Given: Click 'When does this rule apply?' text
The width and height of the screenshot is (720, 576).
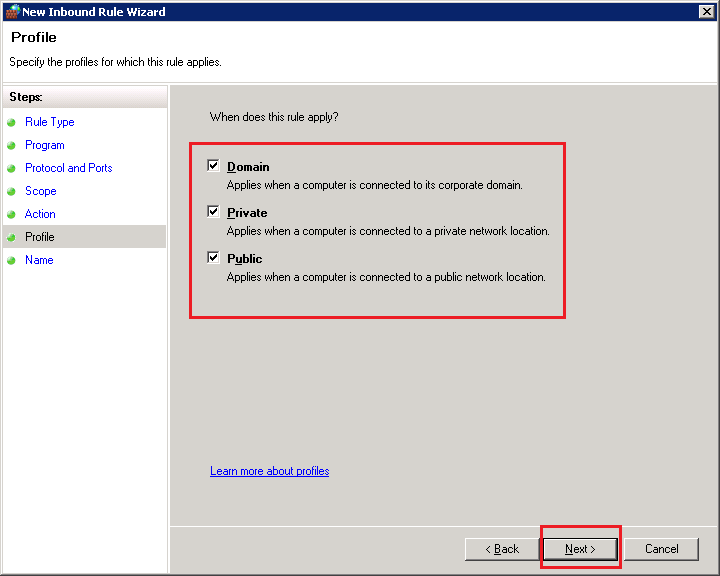Looking at the screenshot, I should 274,117.
